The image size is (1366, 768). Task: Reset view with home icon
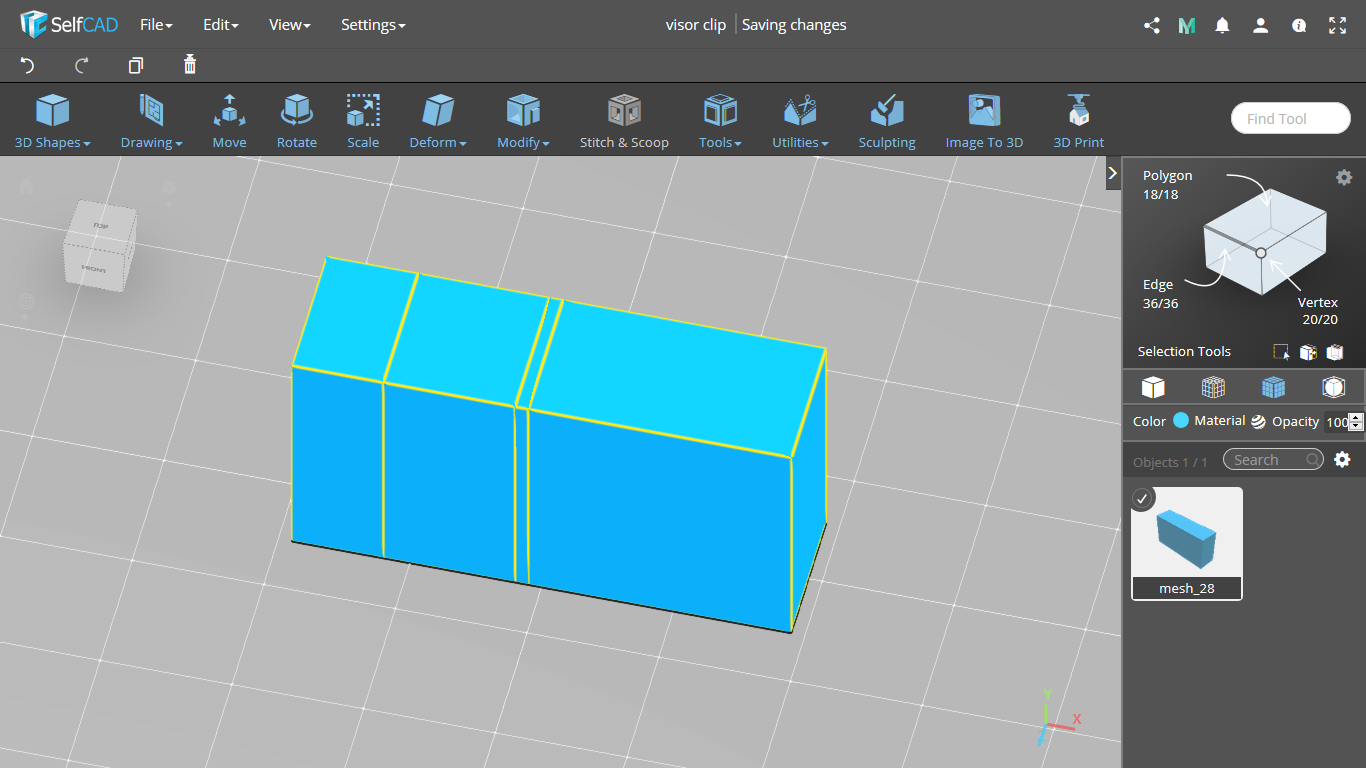tap(26, 187)
